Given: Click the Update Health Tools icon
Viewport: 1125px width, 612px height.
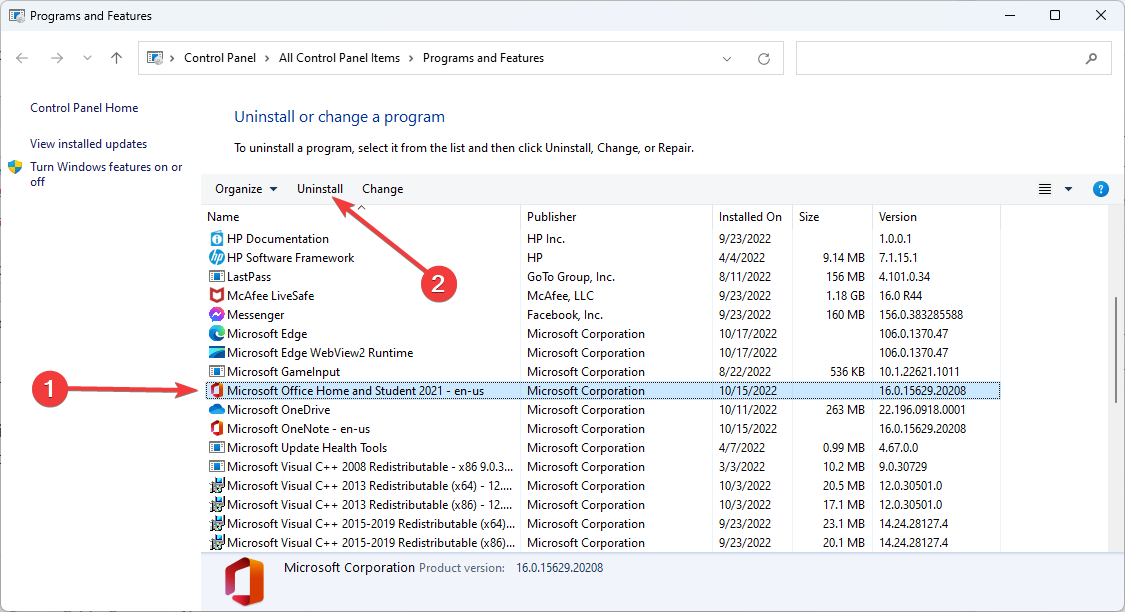Looking at the screenshot, I should tap(216, 448).
